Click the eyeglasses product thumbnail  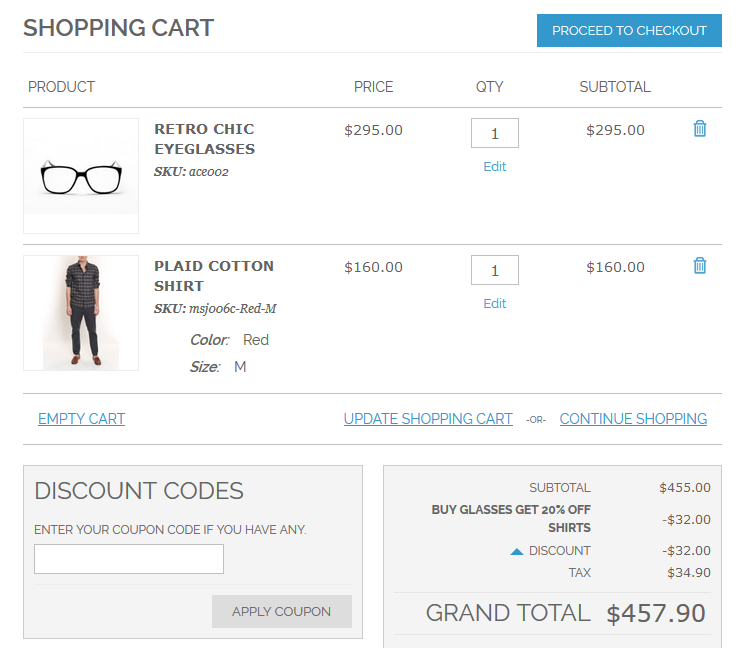click(81, 176)
